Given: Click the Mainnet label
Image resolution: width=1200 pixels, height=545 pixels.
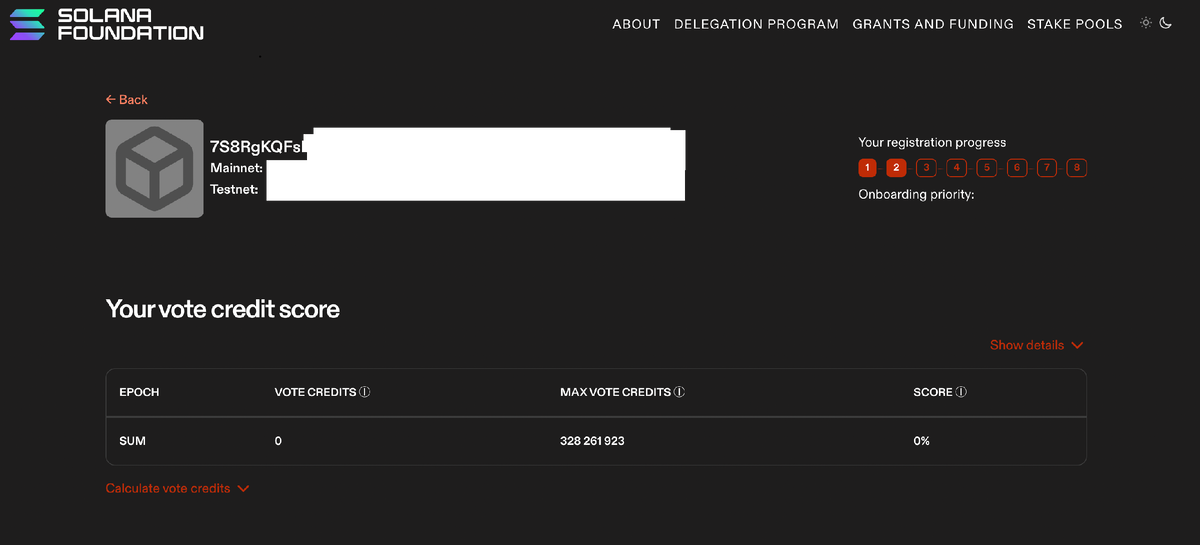Looking at the screenshot, I should (237, 168).
